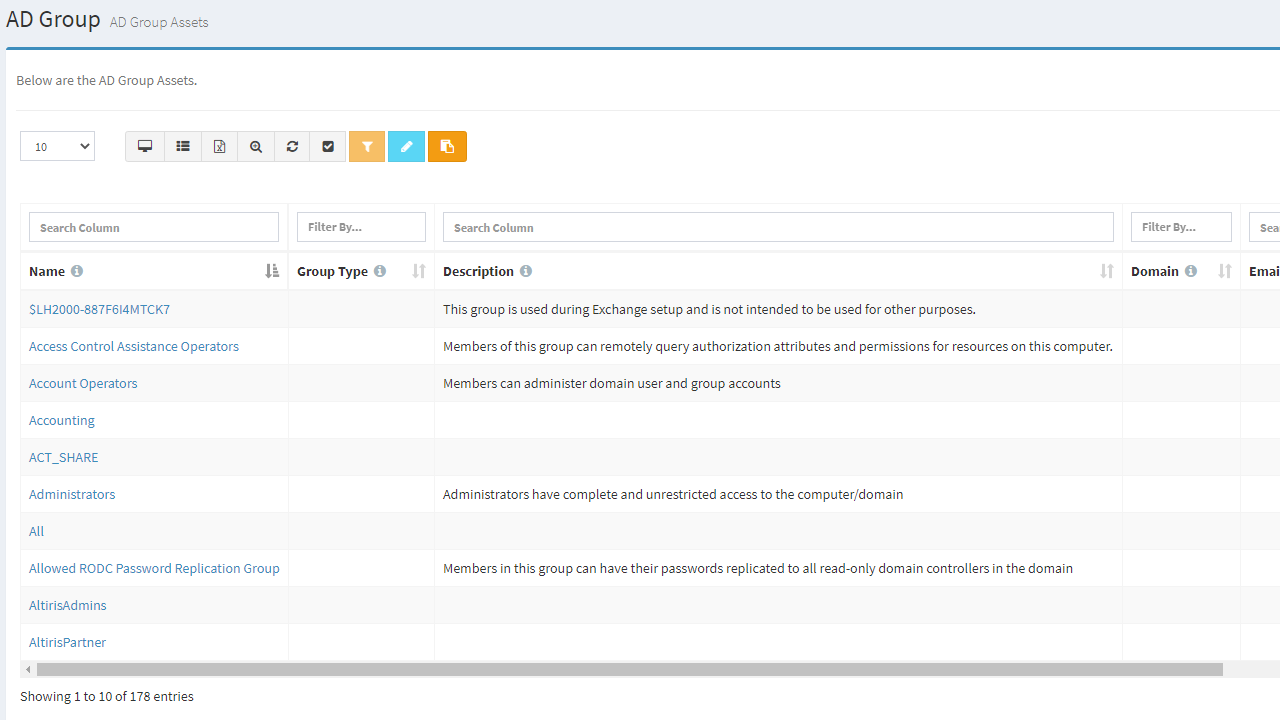Sort by Name column sort icon

[x=272, y=271]
